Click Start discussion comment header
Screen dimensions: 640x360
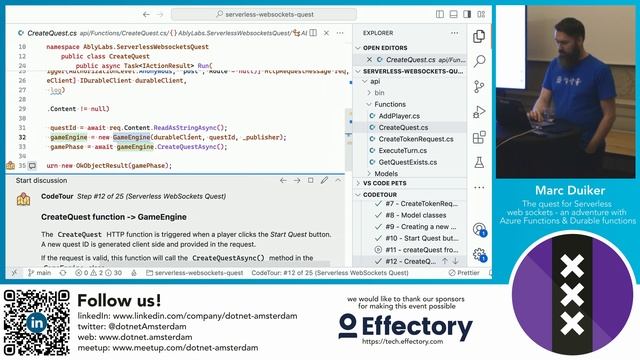[41, 180]
